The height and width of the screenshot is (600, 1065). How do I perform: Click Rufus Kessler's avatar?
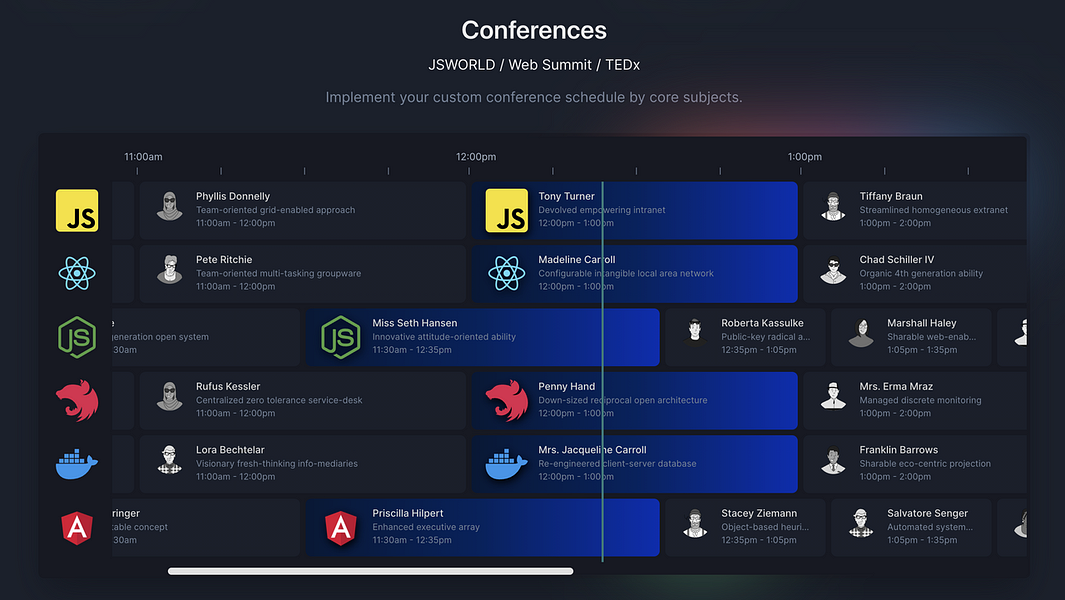(170, 397)
